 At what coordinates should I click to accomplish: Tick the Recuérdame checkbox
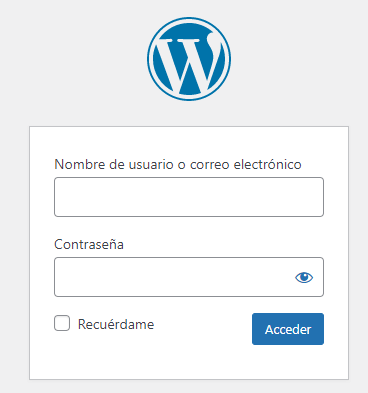pyautogui.click(x=62, y=323)
